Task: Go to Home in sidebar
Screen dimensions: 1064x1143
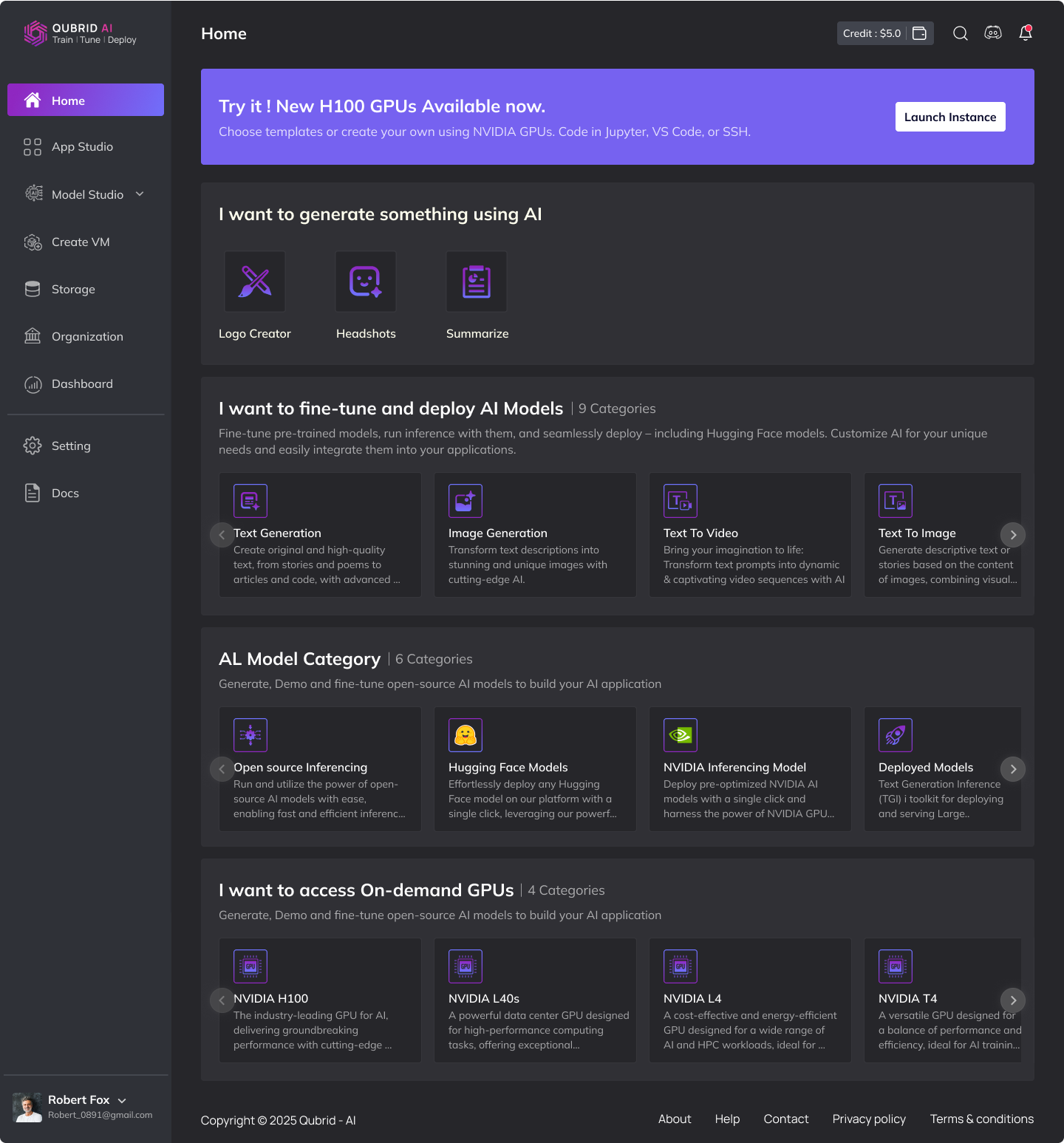Action: pos(86,100)
